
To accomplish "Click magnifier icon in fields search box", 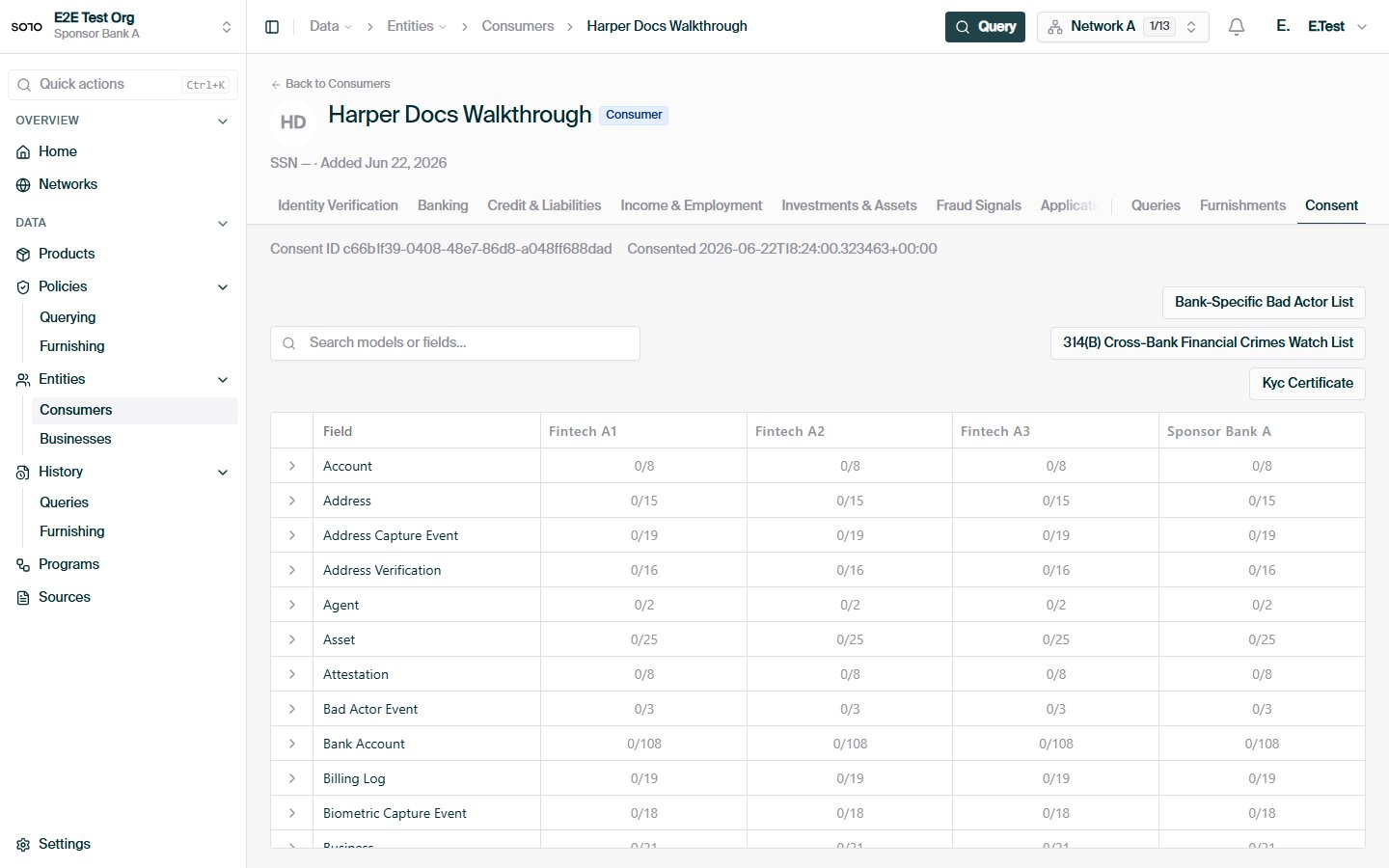I will 289,343.
